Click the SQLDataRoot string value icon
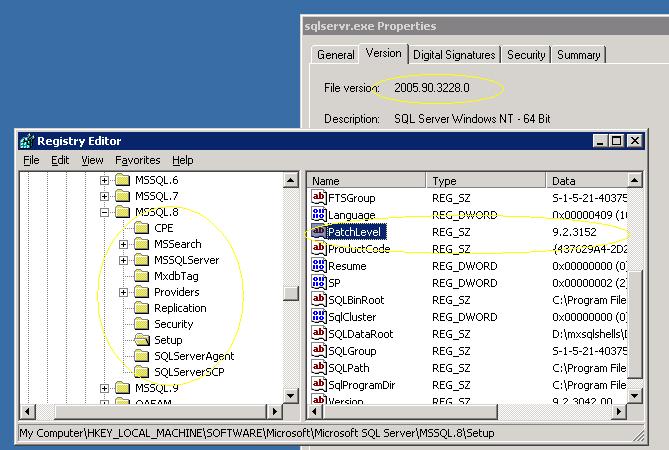Viewport: 669px width, 450px height. point(319,334)
